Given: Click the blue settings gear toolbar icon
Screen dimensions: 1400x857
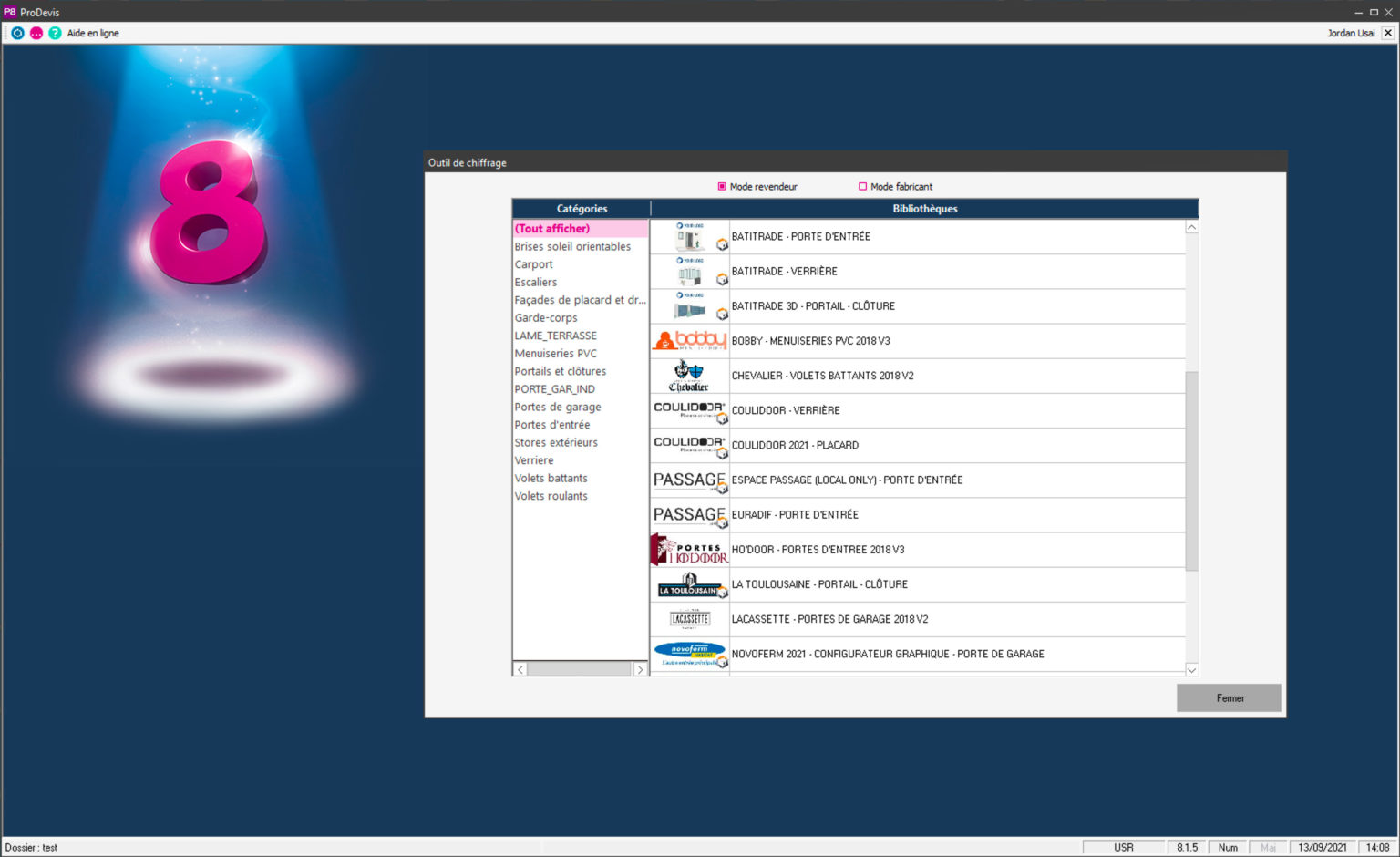Looking at the screenshot, I should (17, 33).
